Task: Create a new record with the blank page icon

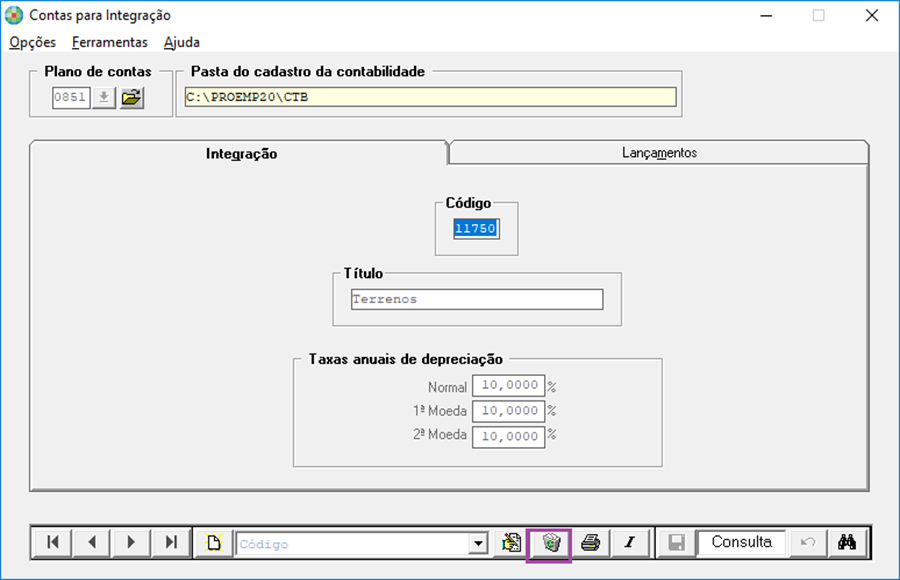Action: (214, 542)
